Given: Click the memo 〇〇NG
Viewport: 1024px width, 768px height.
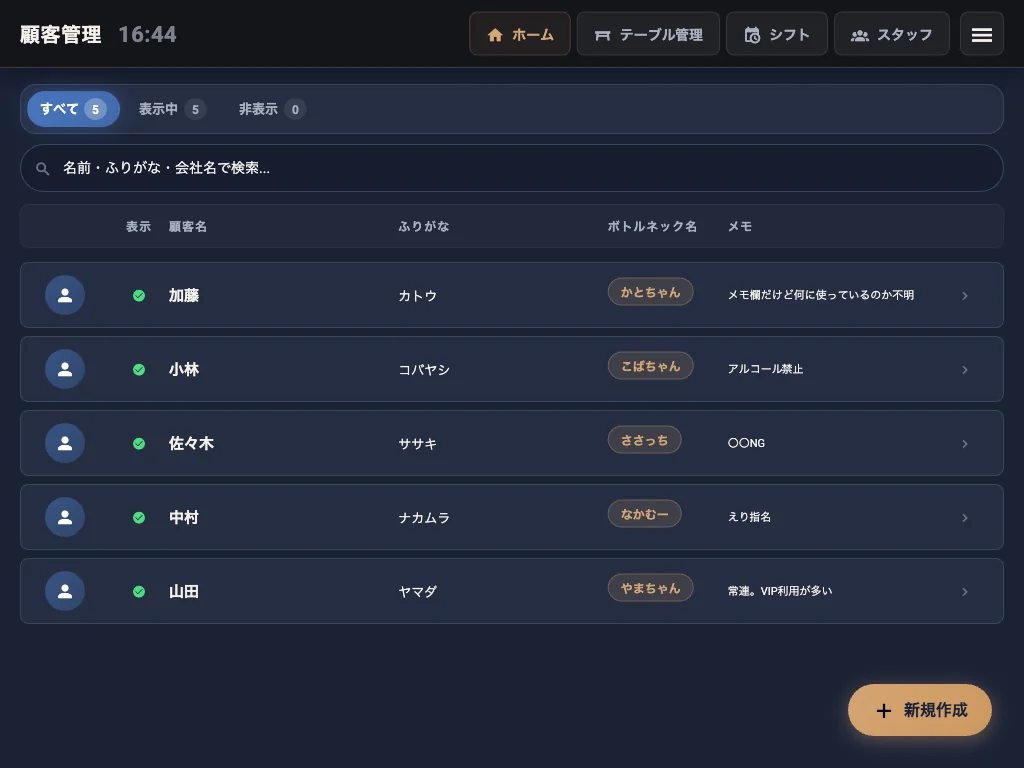Looking at the screenshot, I should (x=746, y=443).
